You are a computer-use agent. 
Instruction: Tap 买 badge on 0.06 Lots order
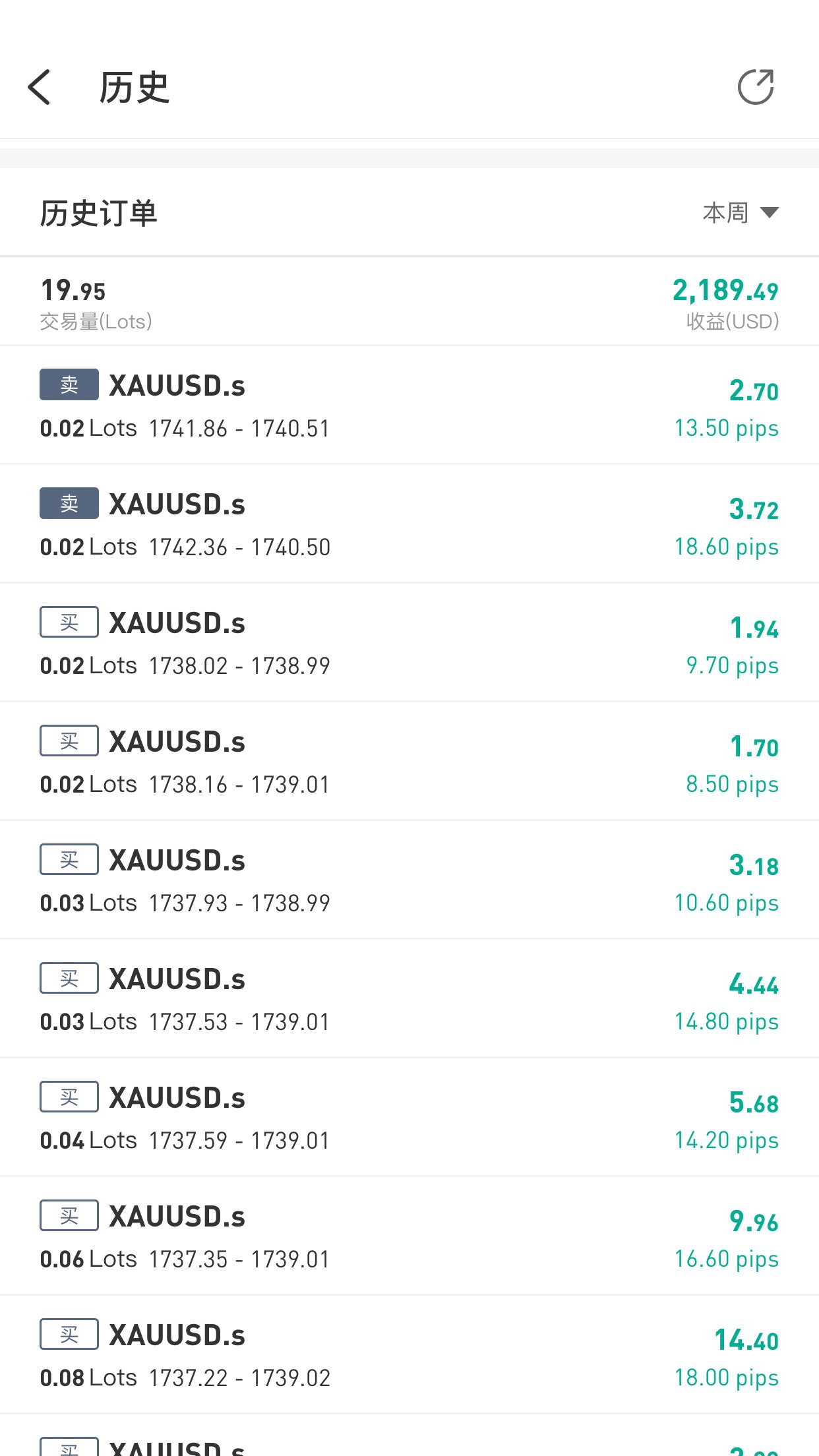pos(69,1215)
